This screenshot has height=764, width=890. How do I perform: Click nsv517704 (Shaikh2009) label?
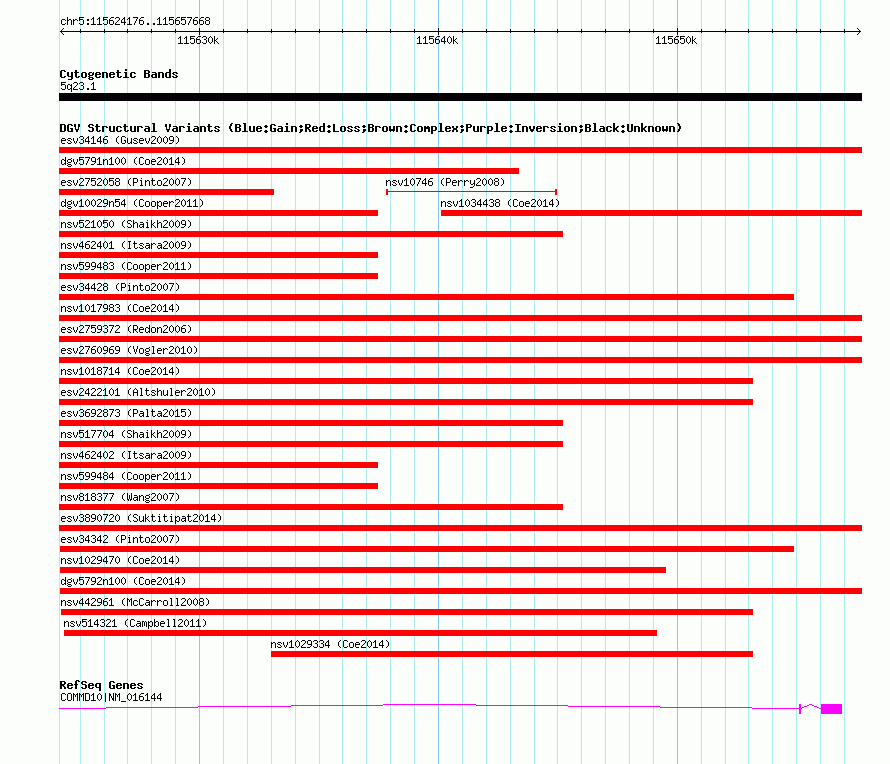[126, 434]
